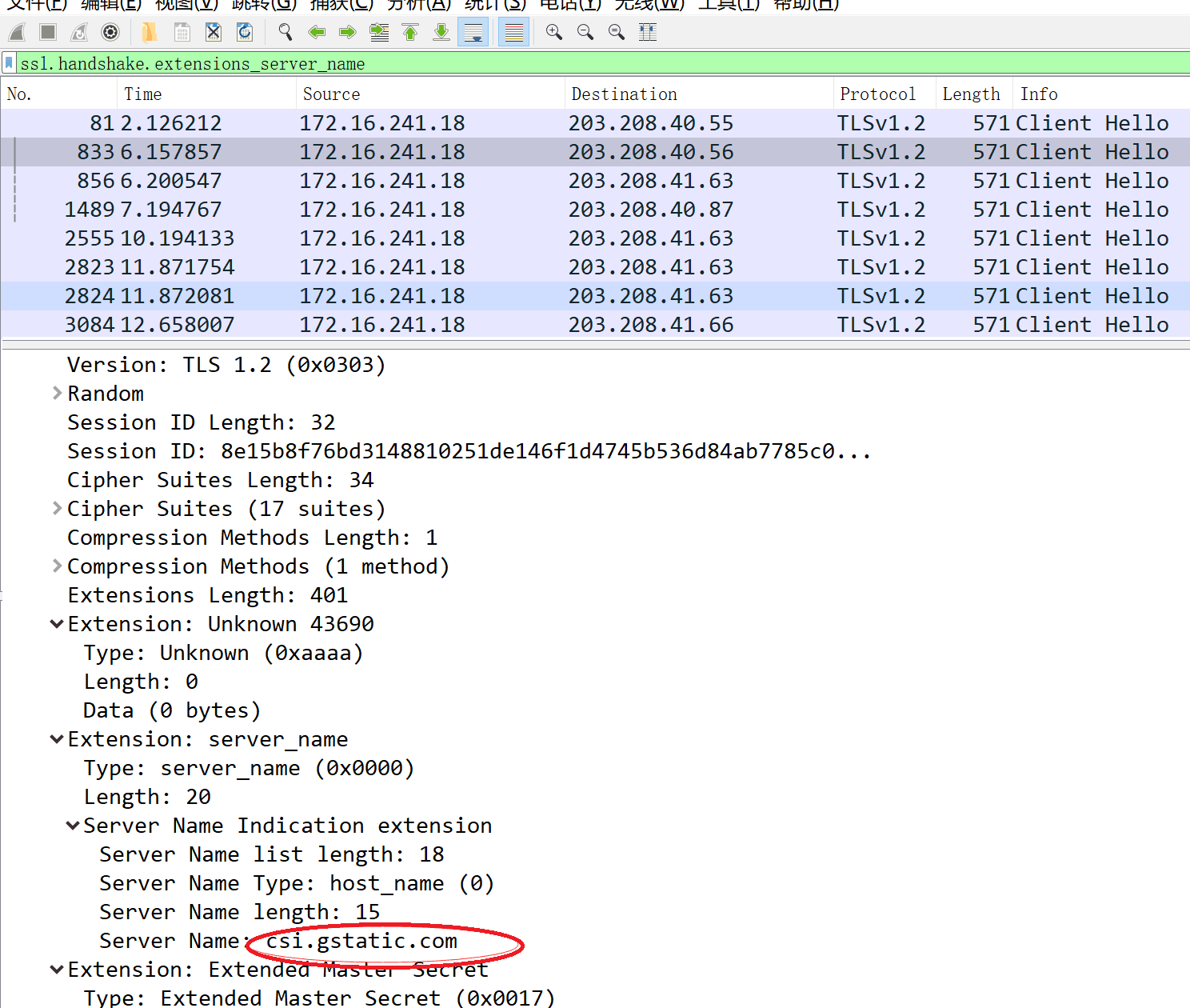Sort packets by the Source column

430,94
